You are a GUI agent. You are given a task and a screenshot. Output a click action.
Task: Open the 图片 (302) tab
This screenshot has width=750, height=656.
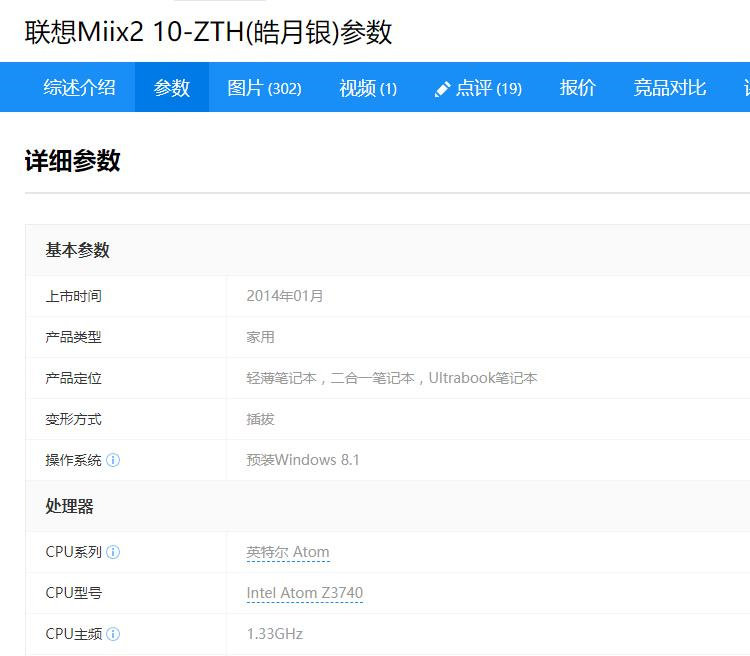click(x=265, y=88)
